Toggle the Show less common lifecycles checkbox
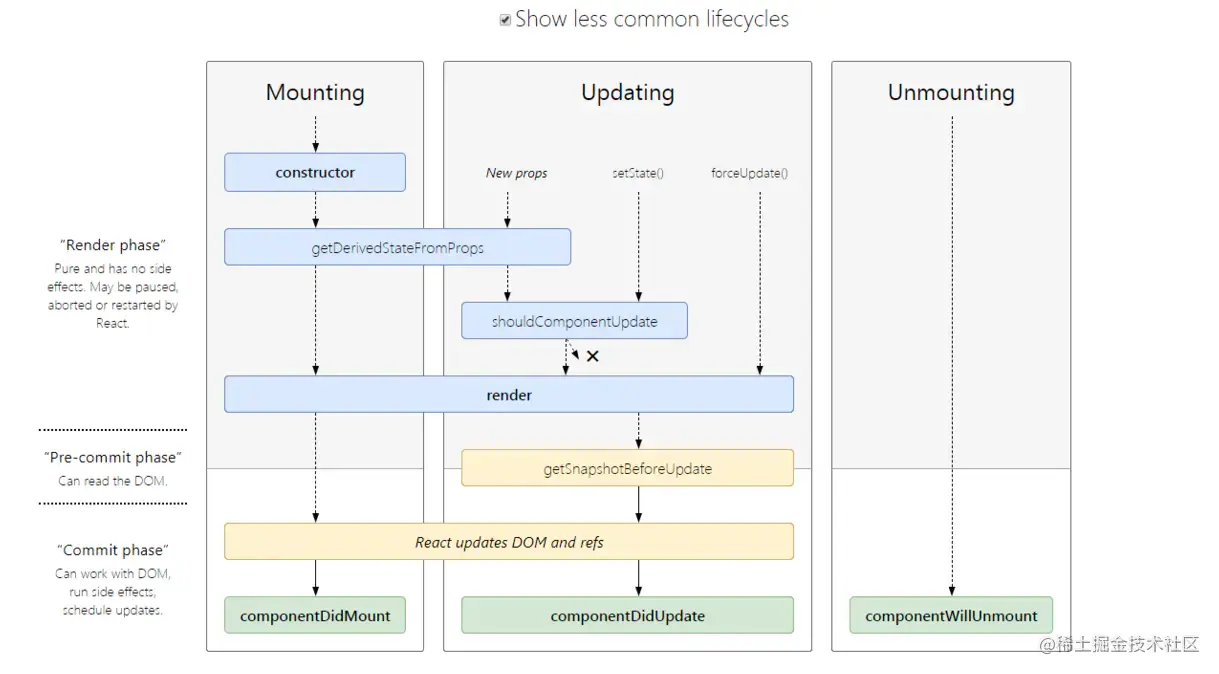Screen dimensions: 1219x674 (506, 20)
